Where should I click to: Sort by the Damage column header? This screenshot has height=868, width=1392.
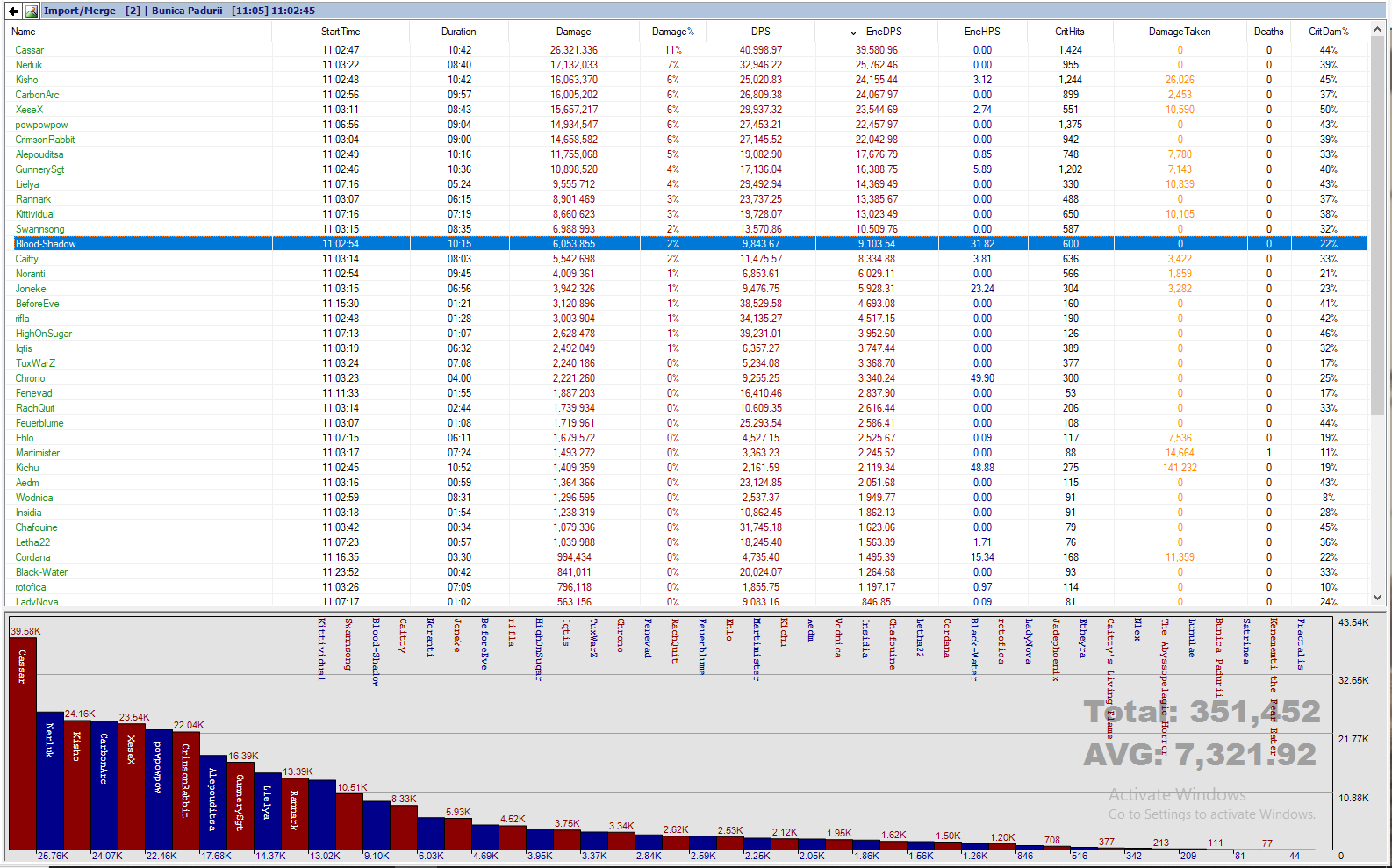[x=573, y=32]
